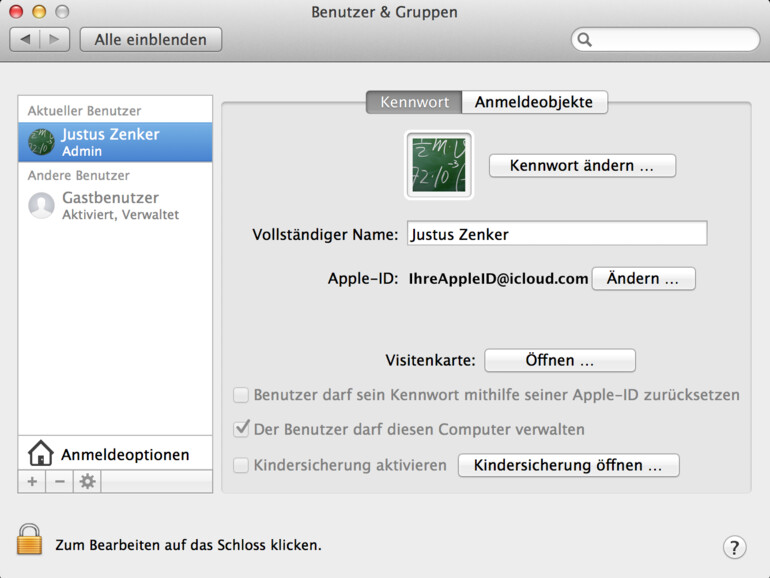The image size is (770, 578).
Task: Click the Zum Bearbeiten auf das Schloss klicken text
Action: [188, 545]
